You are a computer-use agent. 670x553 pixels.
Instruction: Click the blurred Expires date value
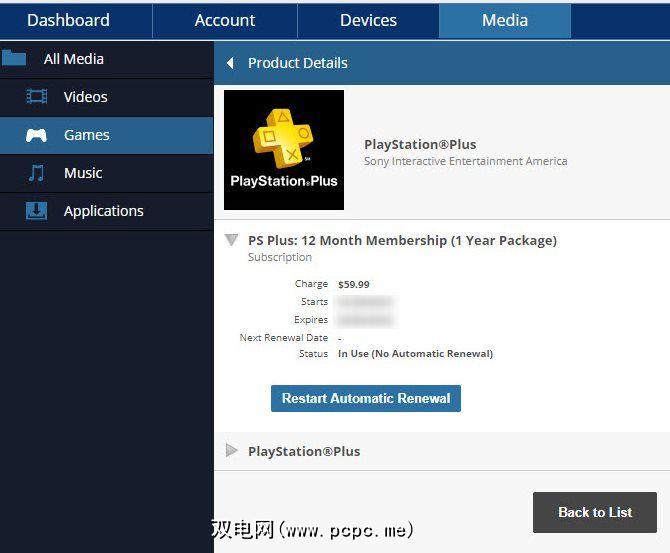click(x=364, y=320)
